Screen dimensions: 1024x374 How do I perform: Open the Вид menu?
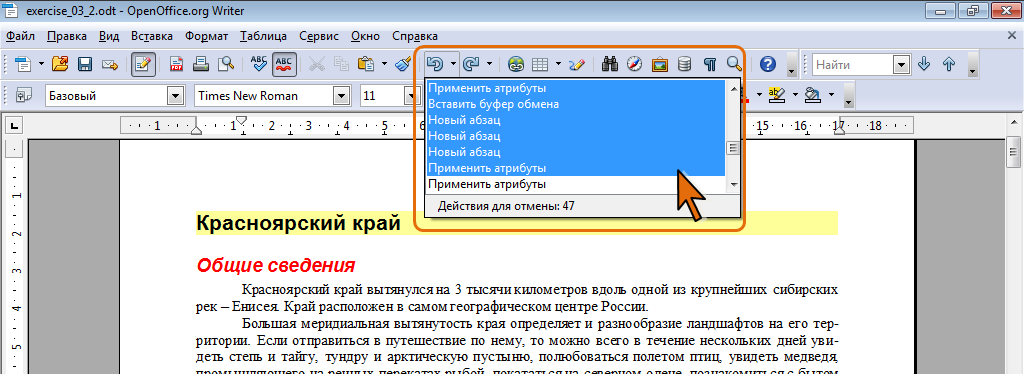click(x=109, y=36)
